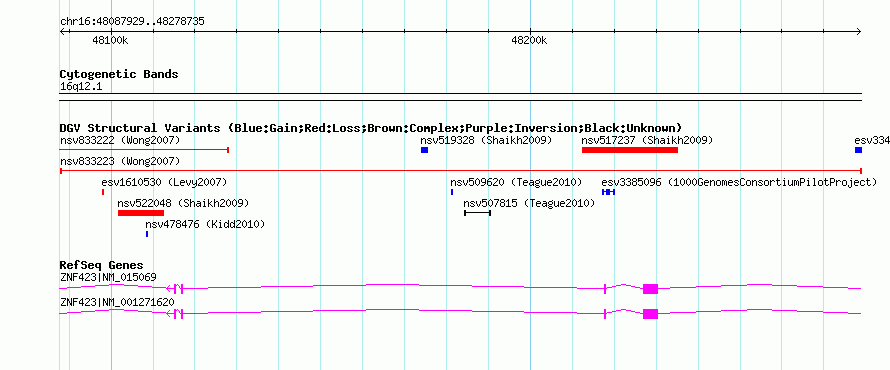Click the thin exon tick on NM_001271620
This screenshot has width=890, height=370.
pos(605,313)
